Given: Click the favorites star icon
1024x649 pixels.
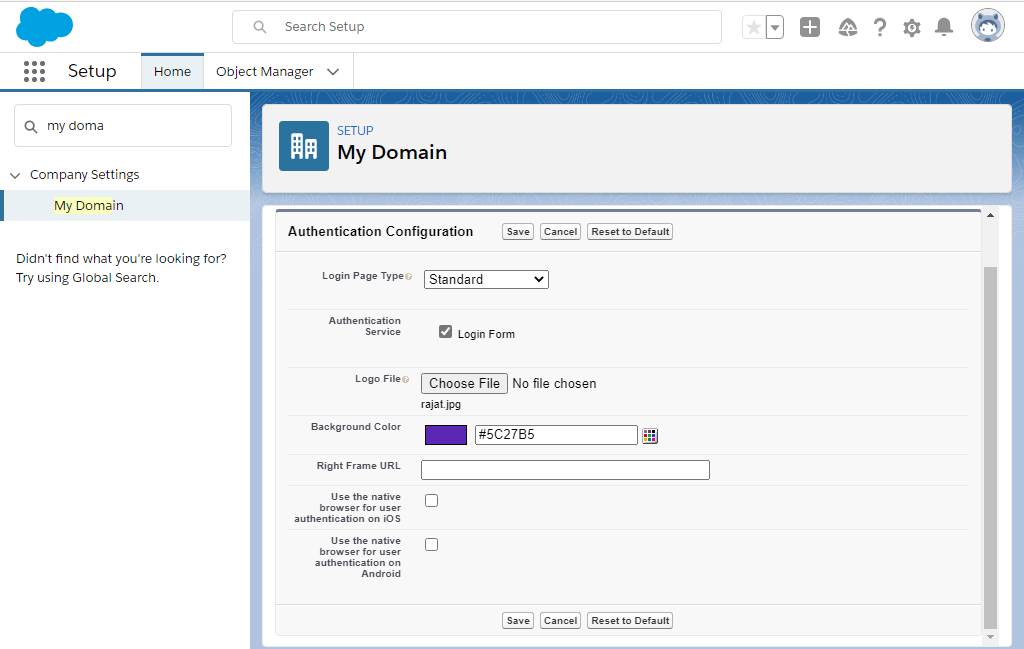Looking at the screenshot, I should 753,27.
